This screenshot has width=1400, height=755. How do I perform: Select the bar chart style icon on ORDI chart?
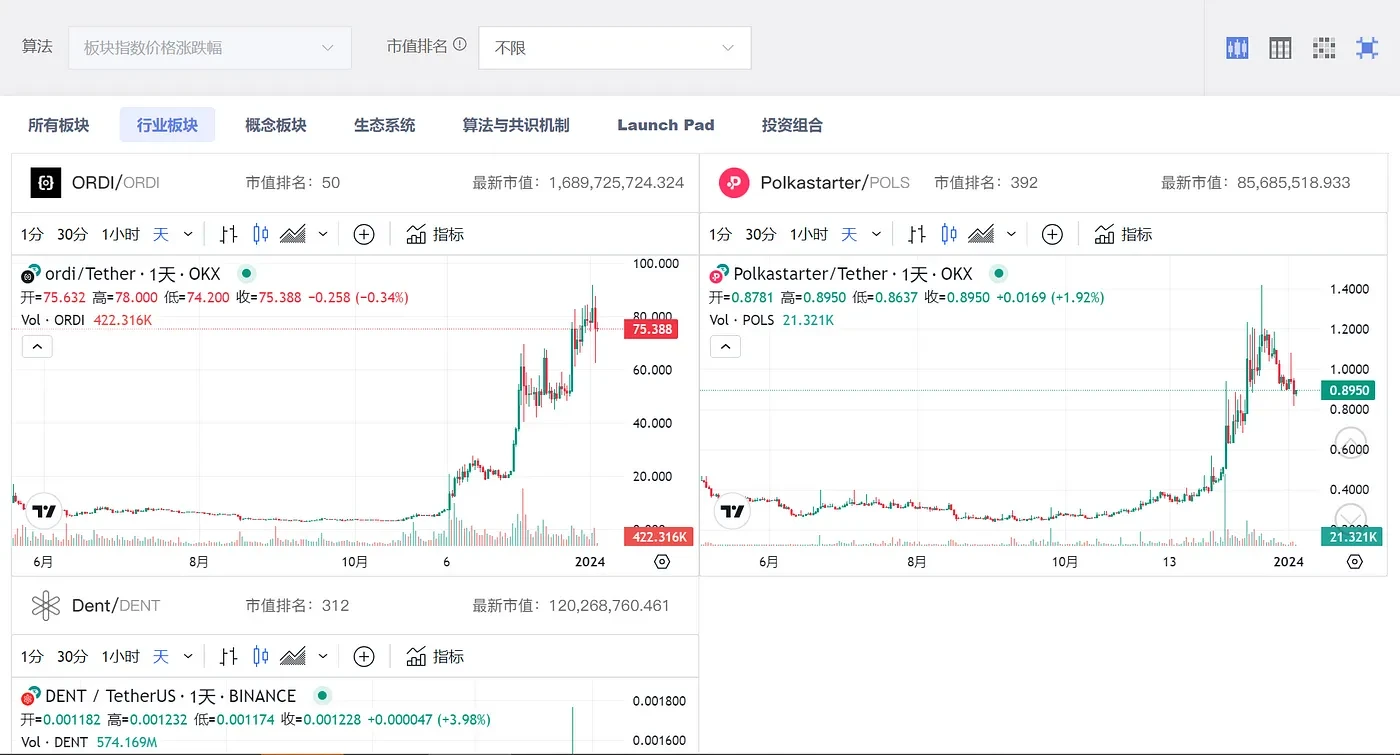coord(227,233)
